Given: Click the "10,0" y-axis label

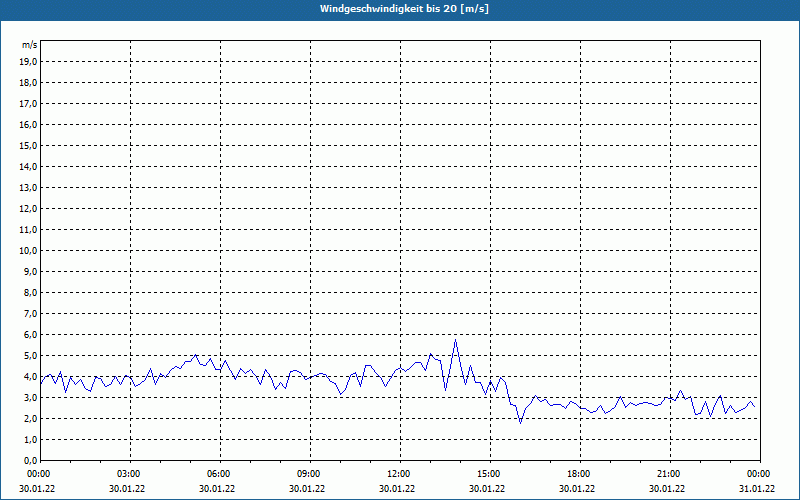Looking at the screenshot, I should 28,251.
